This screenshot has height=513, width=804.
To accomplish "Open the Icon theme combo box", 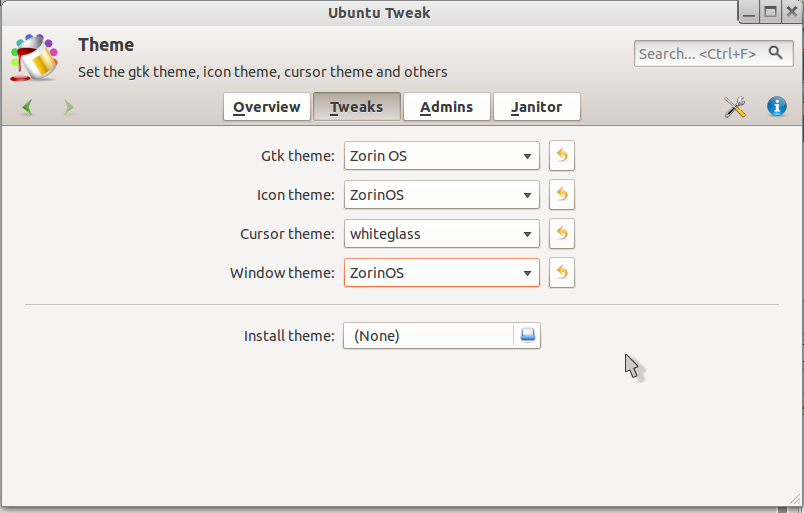I will point(441,195).
